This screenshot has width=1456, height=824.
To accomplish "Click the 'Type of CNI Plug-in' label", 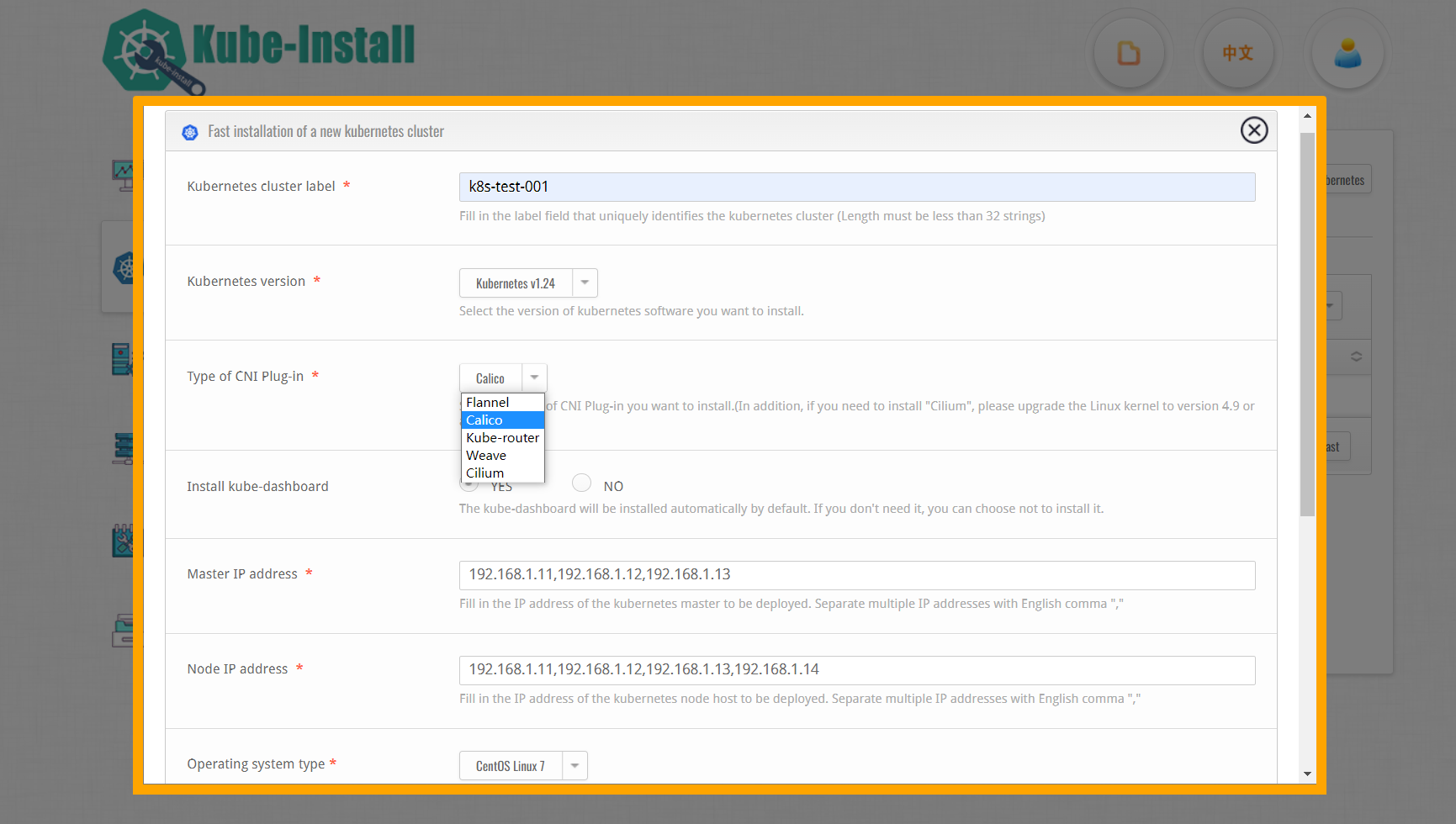I will (x=246, y=377).
